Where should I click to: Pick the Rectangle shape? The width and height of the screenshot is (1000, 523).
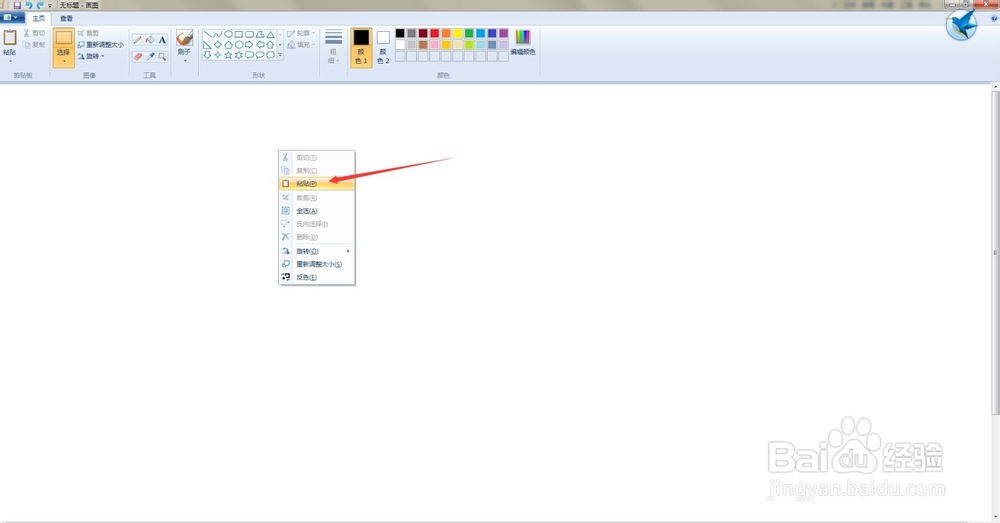coord(239,34)
